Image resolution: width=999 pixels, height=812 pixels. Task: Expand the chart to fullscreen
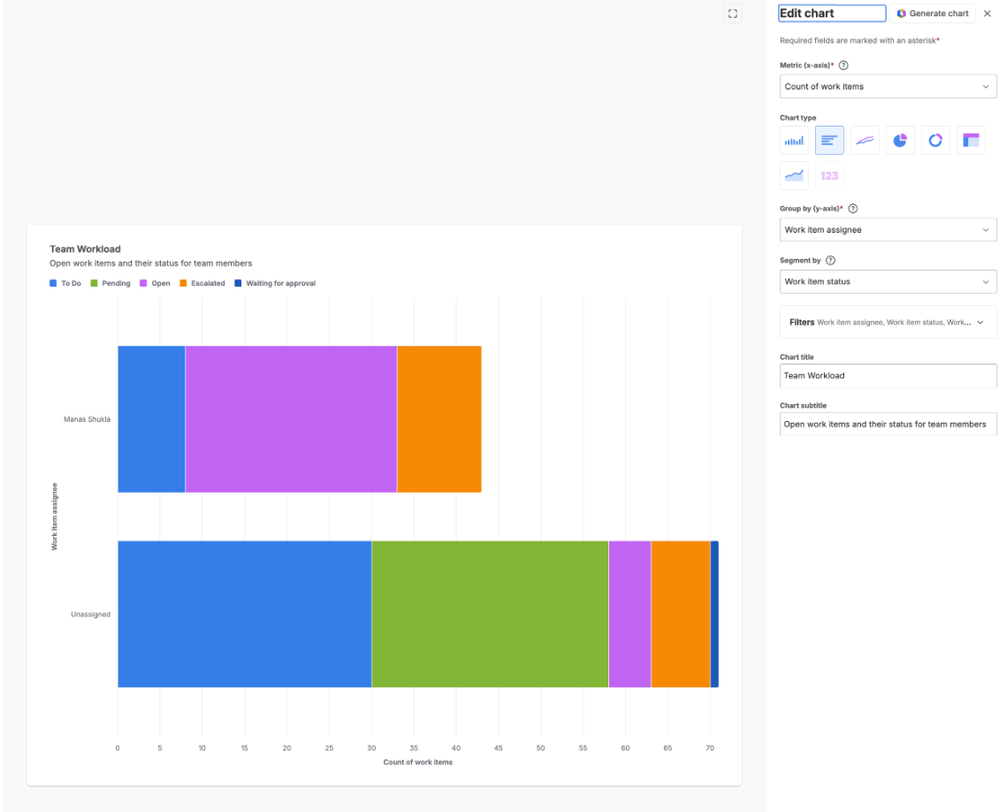[733, 13]
